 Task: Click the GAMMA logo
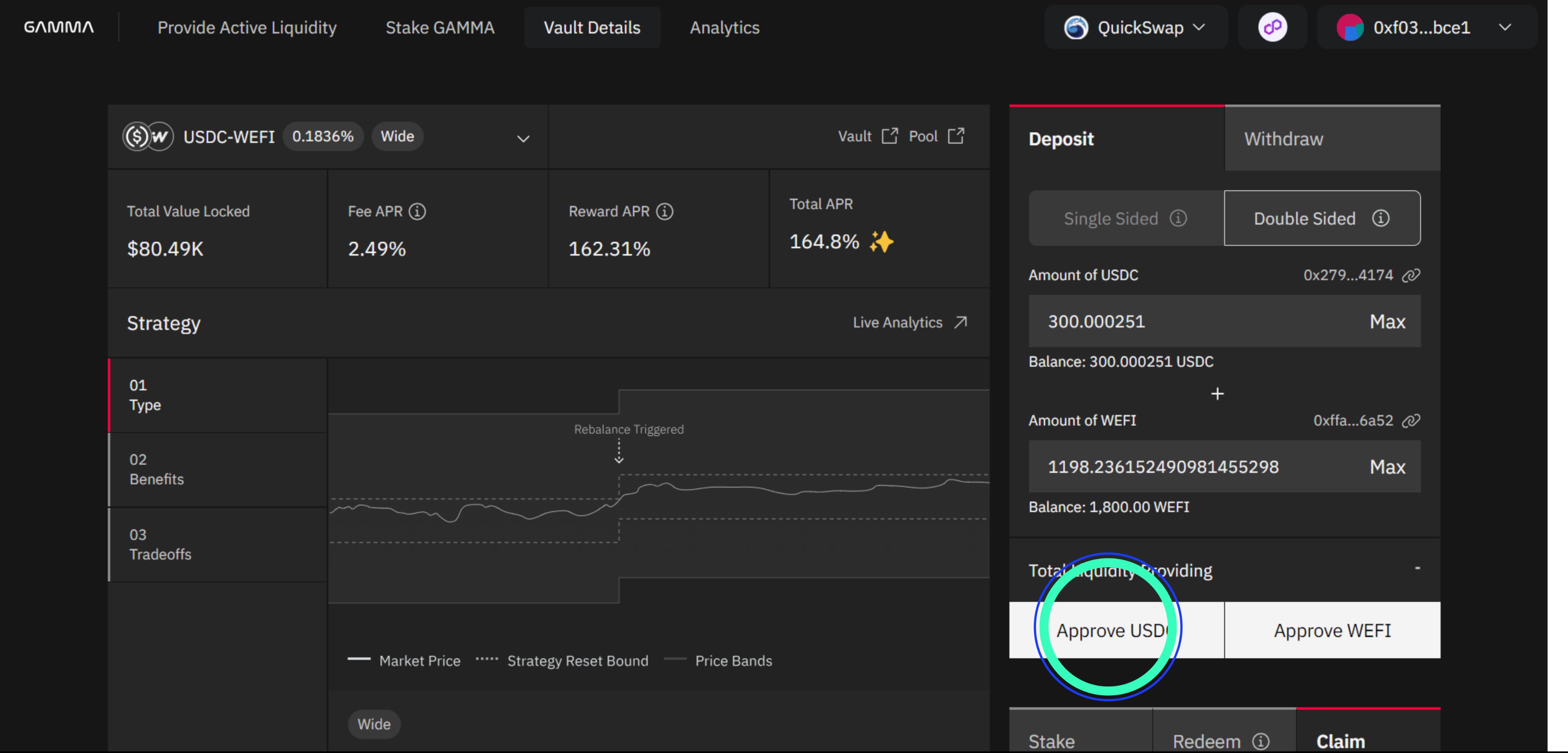point(59,28)
